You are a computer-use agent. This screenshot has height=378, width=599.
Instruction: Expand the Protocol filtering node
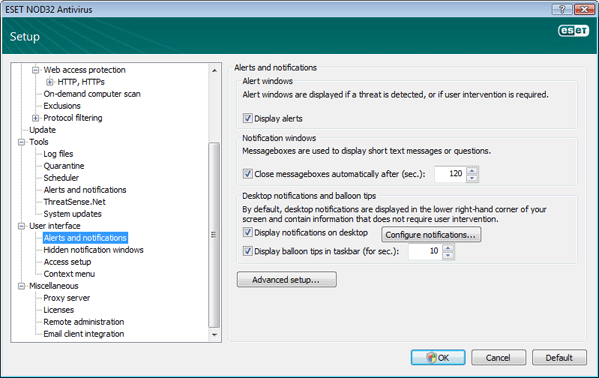(36, 118)
